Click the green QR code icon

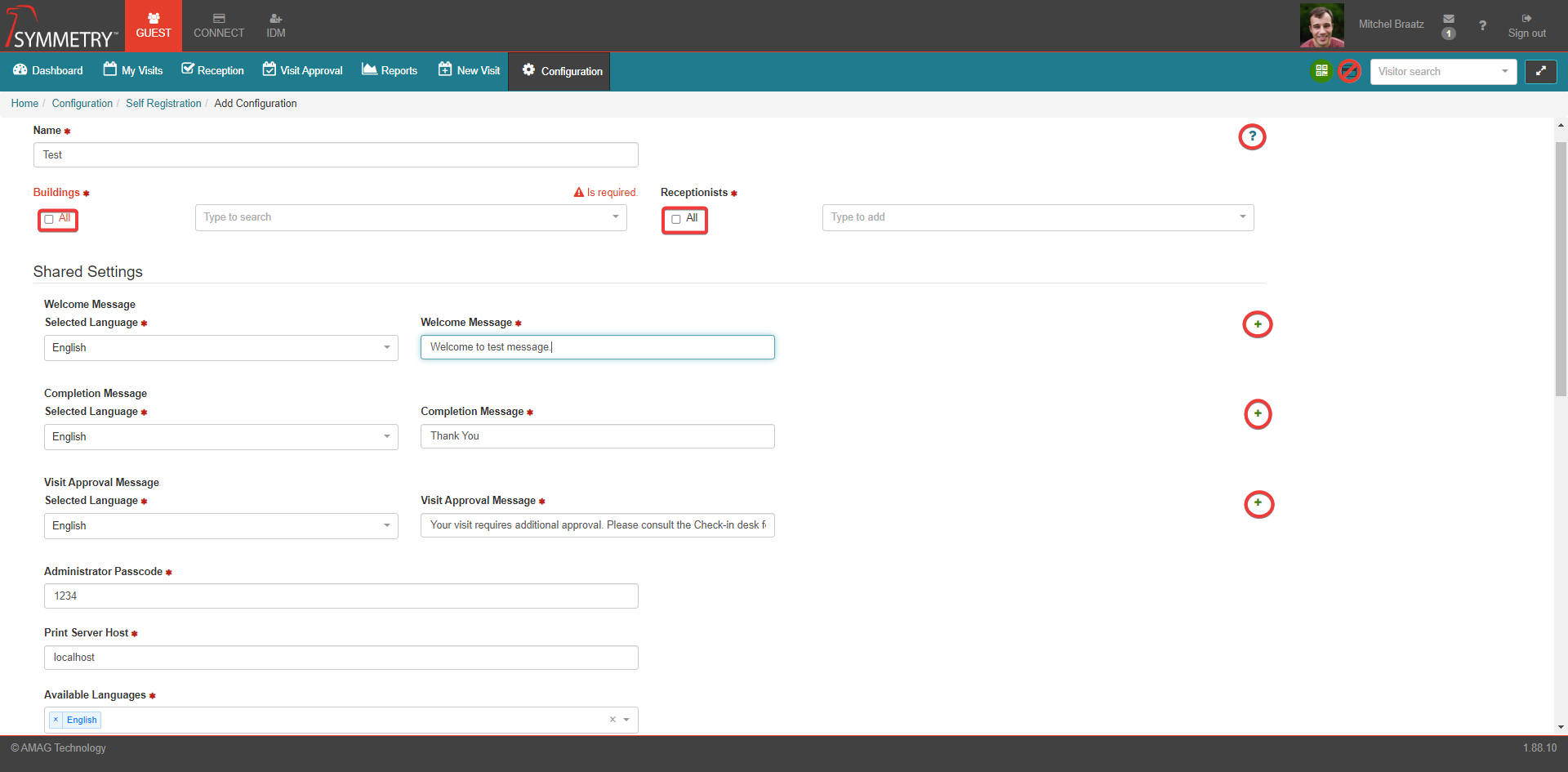1321,71
